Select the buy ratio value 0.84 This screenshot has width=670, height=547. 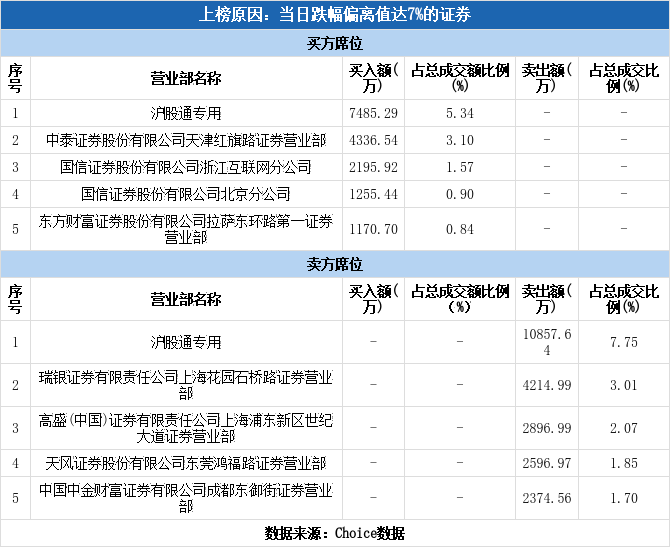(460, 229)
